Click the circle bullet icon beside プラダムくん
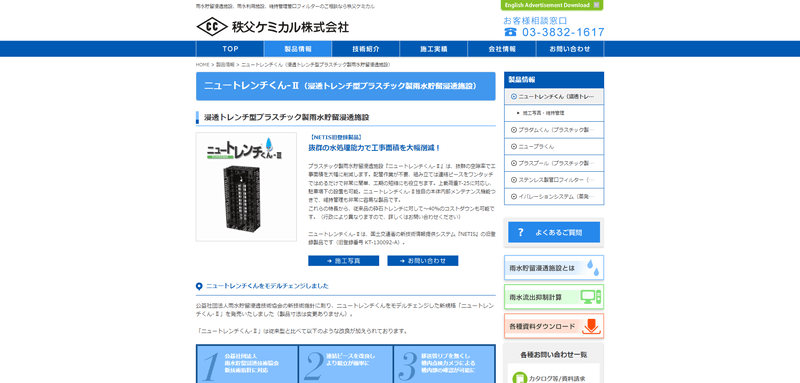This screenshot has width=800, height=383. (514, 130)
